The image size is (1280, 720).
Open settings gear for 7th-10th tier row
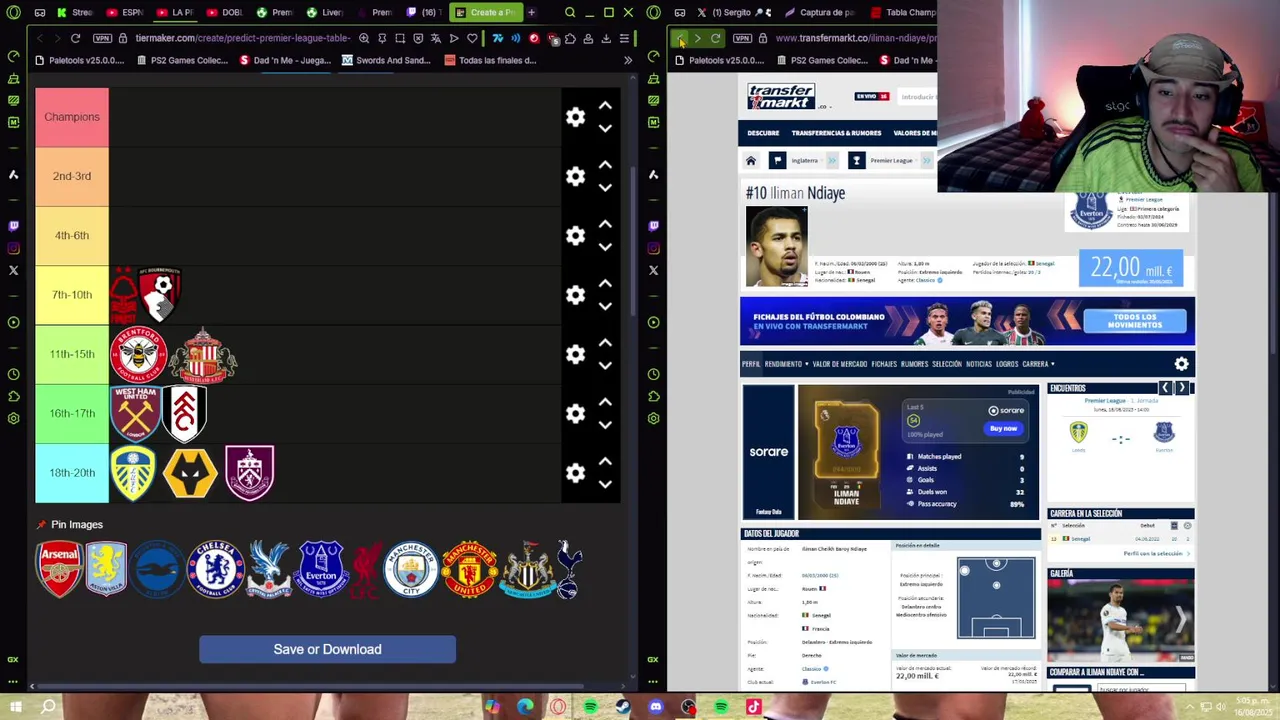575,295
